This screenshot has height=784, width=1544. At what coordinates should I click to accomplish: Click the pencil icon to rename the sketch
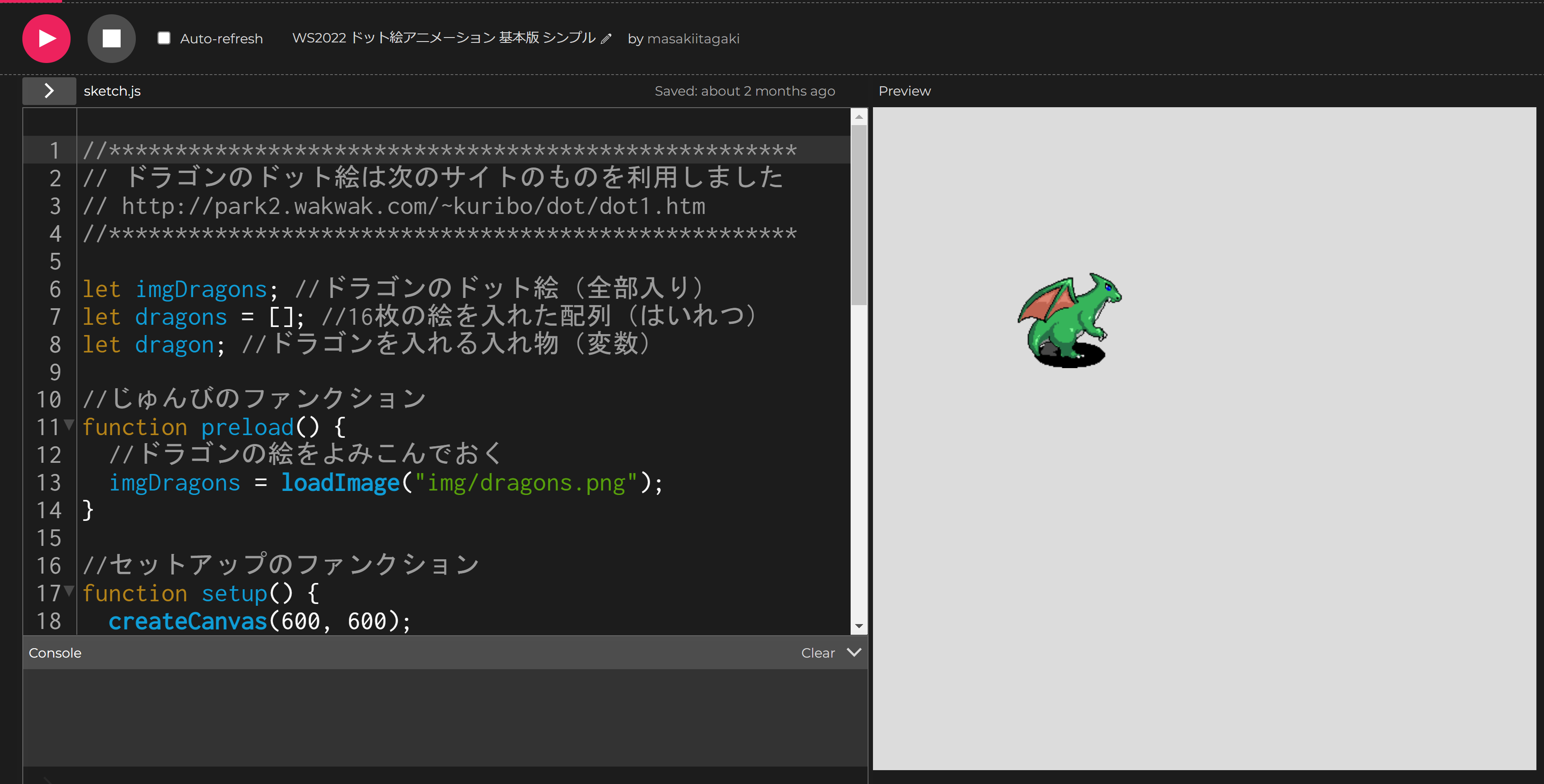click(x=606, y=39)
